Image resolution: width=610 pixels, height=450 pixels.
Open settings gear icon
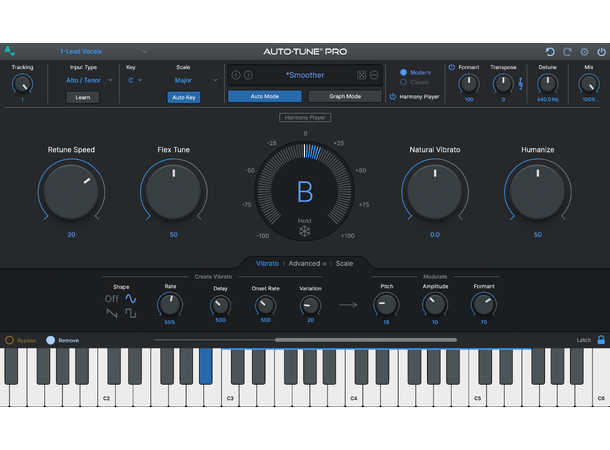[x=584, y=52]
